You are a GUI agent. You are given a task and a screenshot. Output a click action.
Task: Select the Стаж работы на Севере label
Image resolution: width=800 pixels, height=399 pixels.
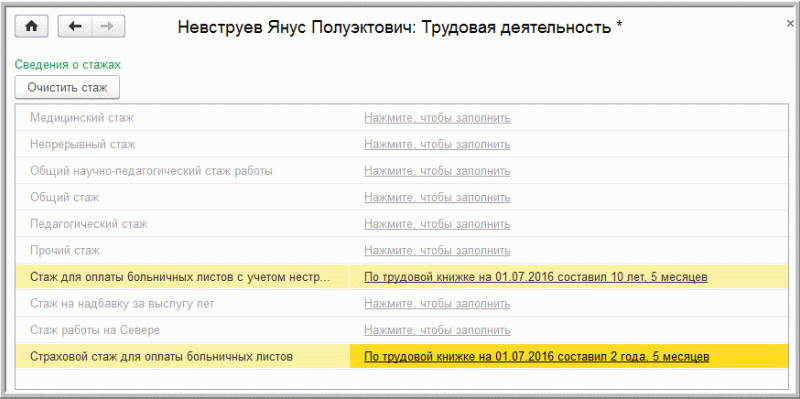point(95,330)
